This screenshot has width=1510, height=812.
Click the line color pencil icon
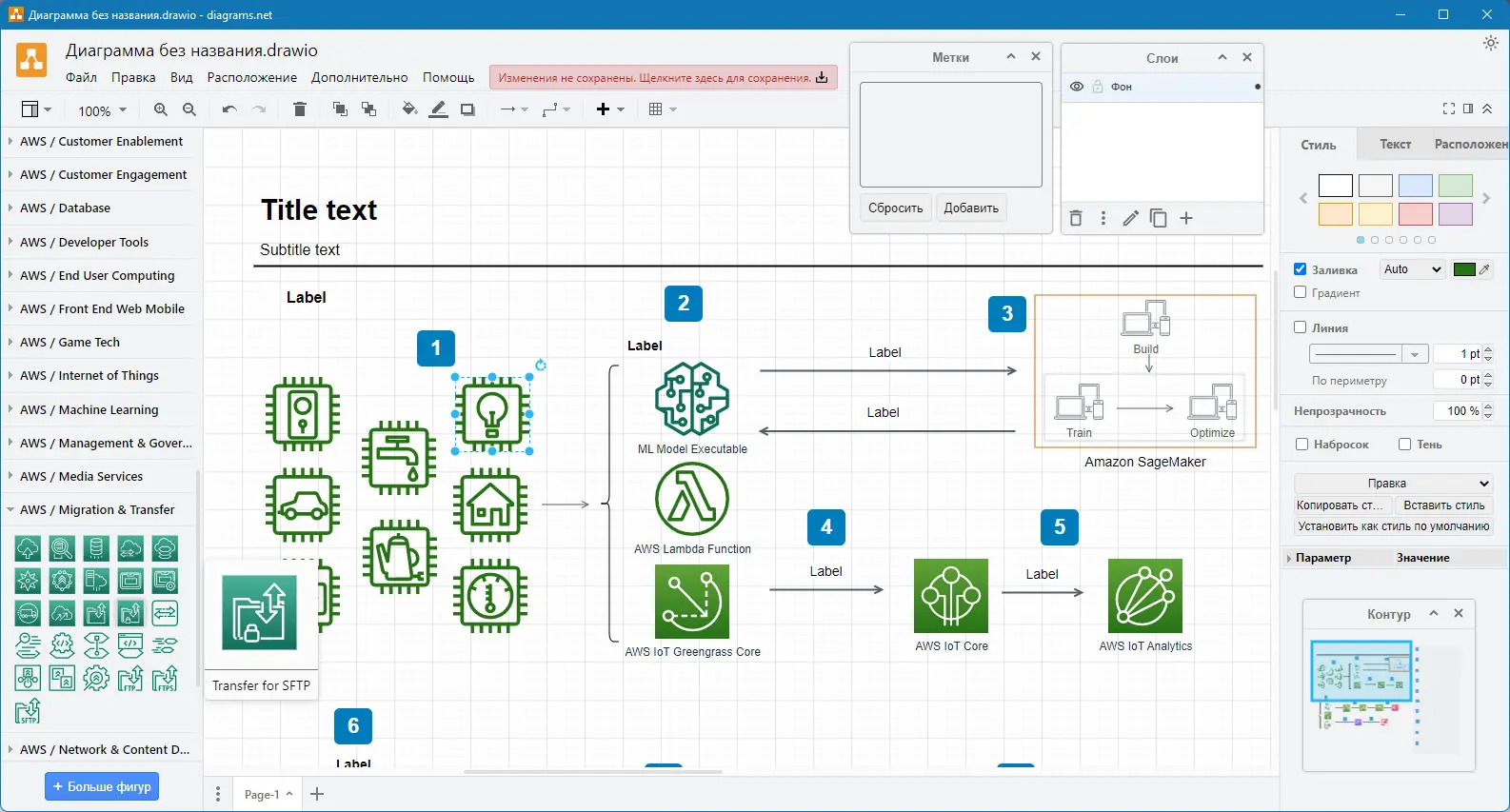point(438,109)
